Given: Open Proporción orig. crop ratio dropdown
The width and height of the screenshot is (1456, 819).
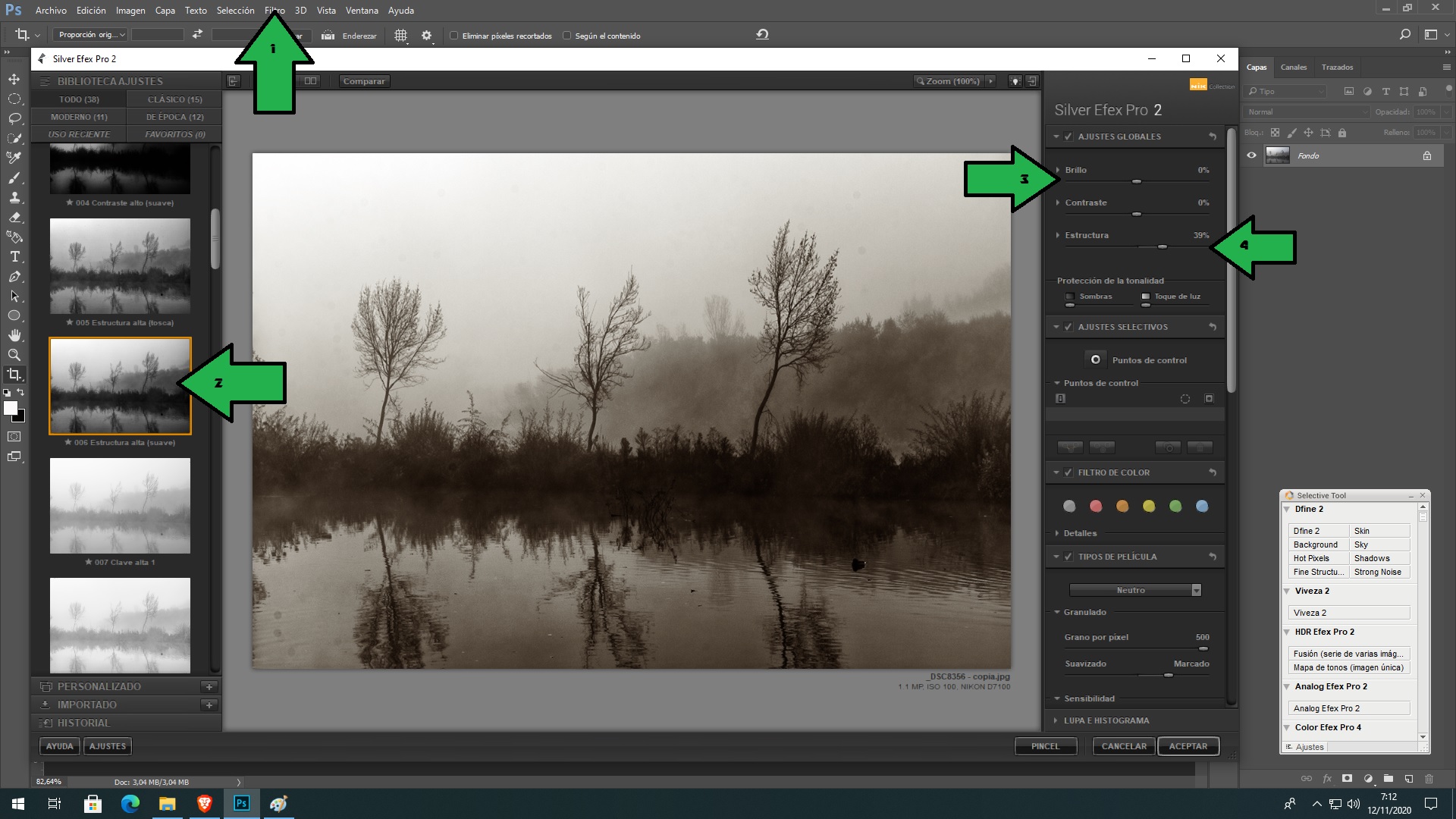Looking at the screenshot, I should tap(89, 35).
